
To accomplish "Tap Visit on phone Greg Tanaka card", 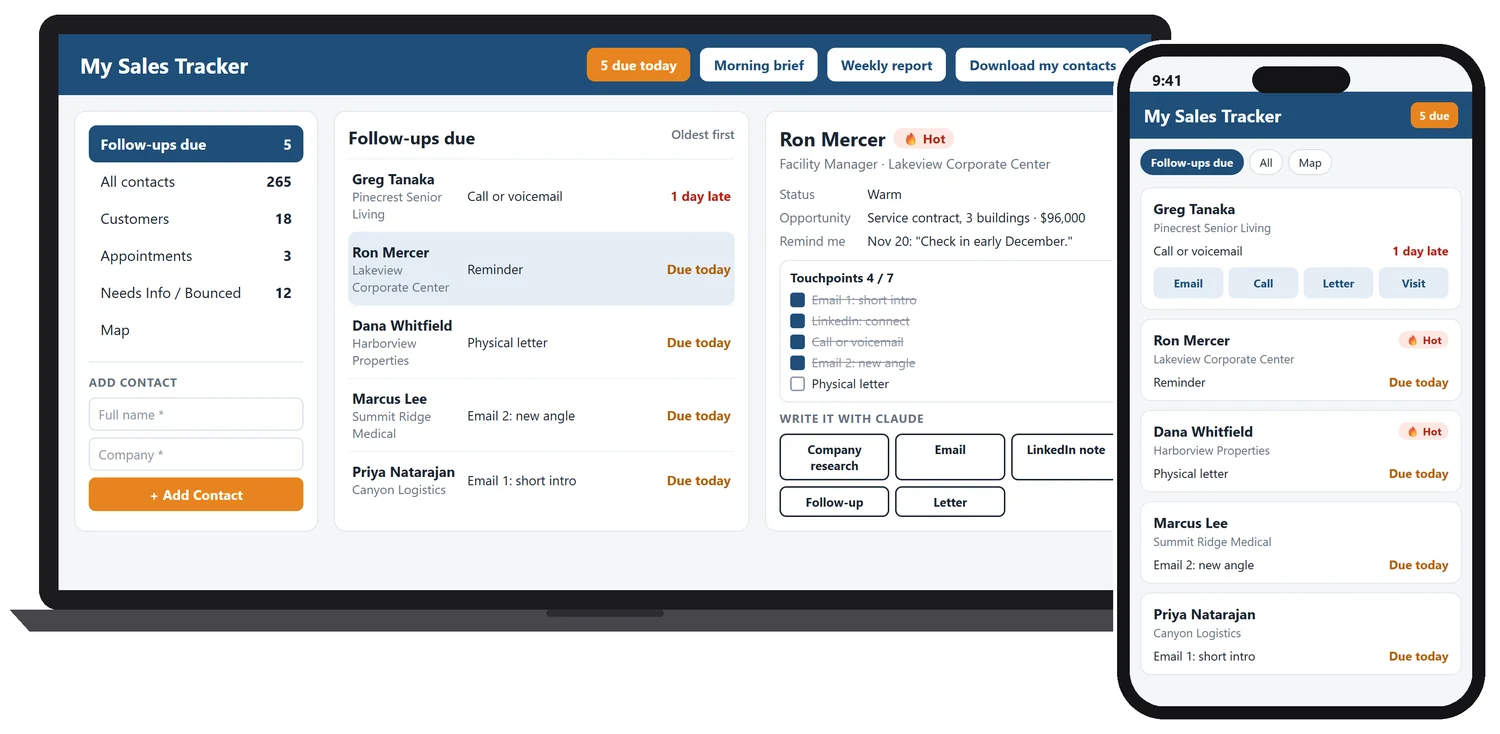I will (x=1413, y=283).
